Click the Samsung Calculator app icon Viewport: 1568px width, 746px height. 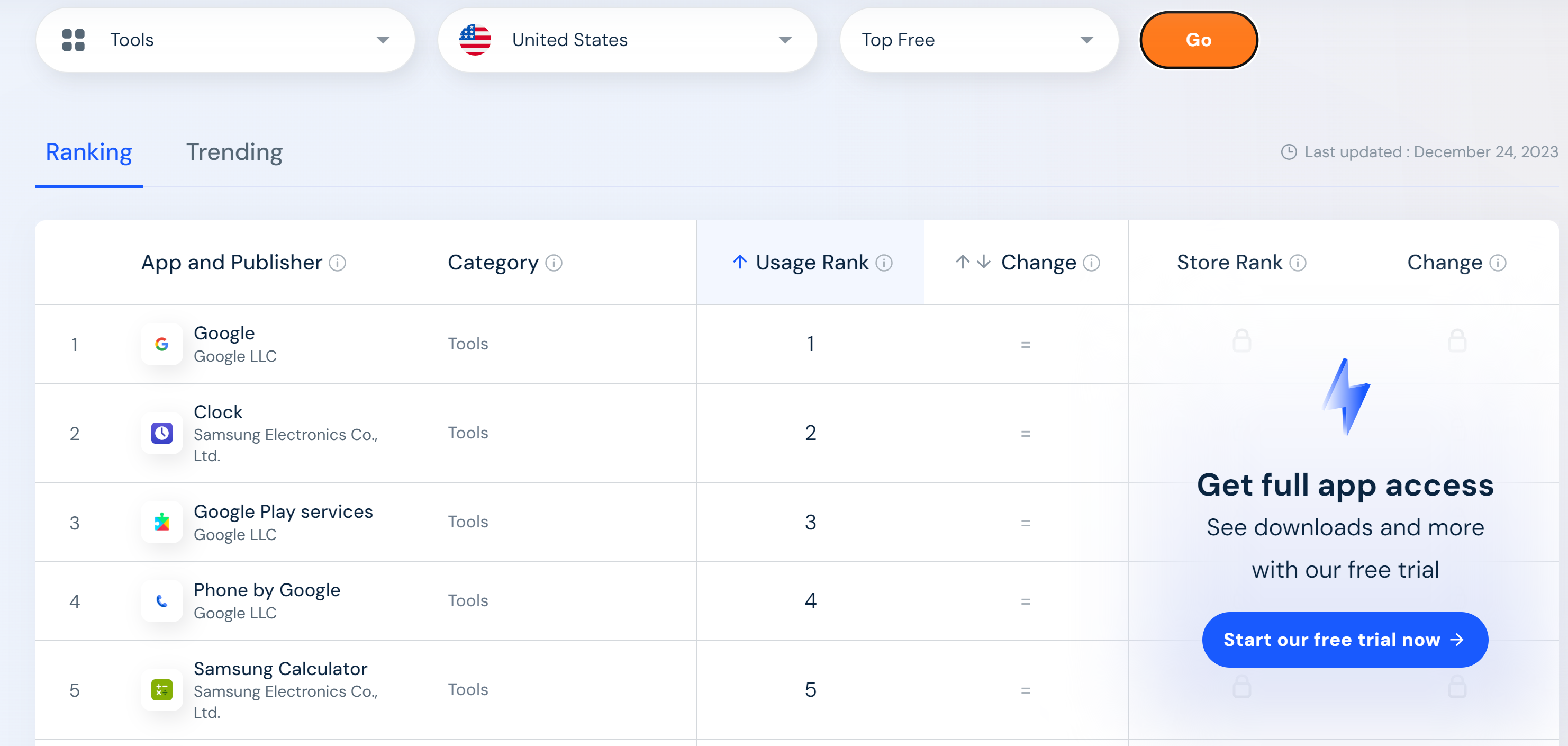162,690
